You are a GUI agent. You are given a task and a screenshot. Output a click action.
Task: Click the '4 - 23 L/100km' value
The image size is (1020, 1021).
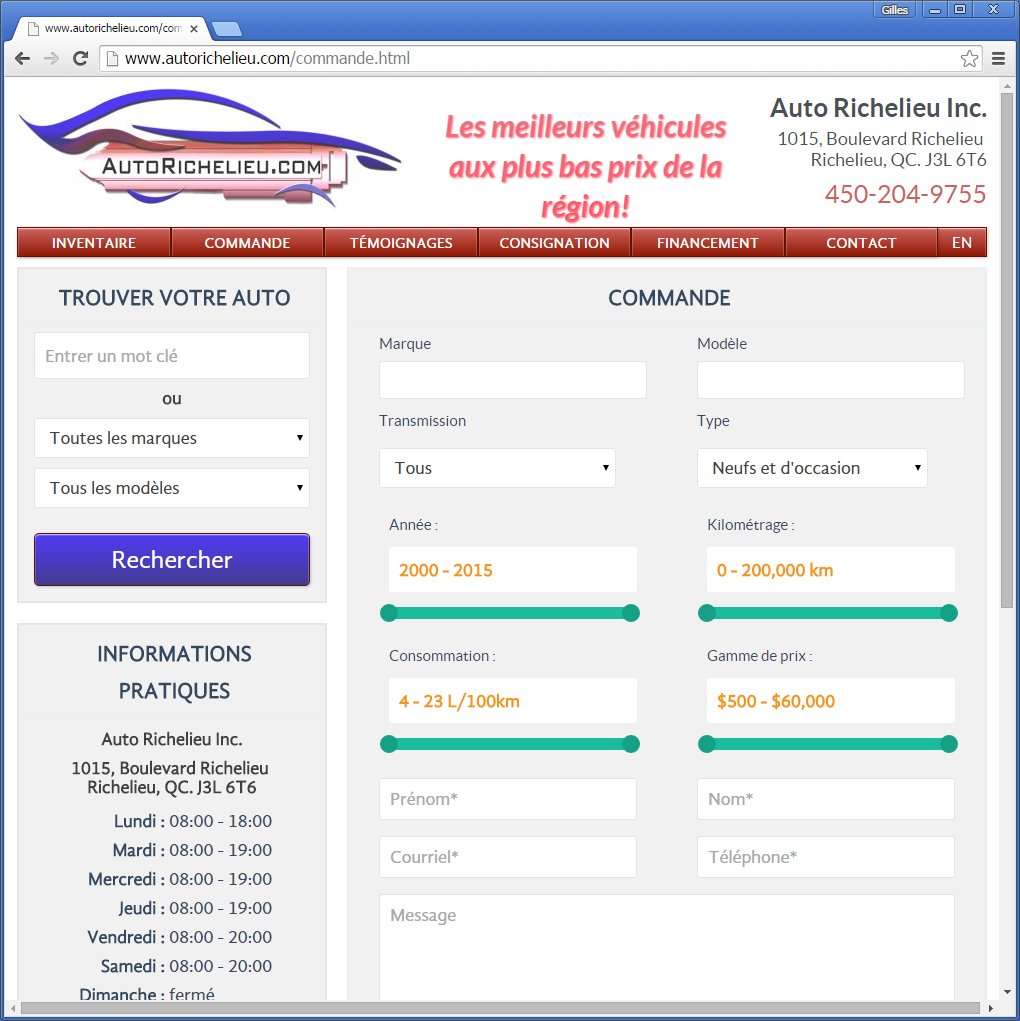(x=459, y=701)
